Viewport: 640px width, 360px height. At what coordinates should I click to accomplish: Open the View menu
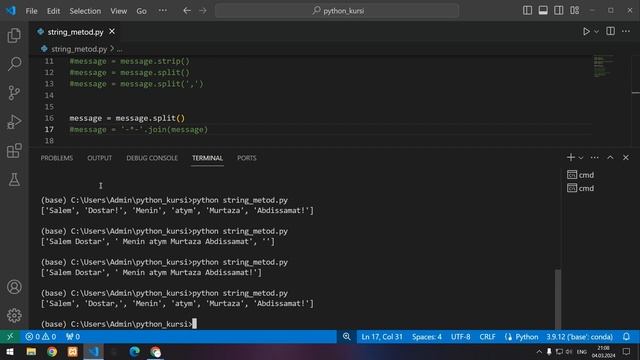click(118, 11)
